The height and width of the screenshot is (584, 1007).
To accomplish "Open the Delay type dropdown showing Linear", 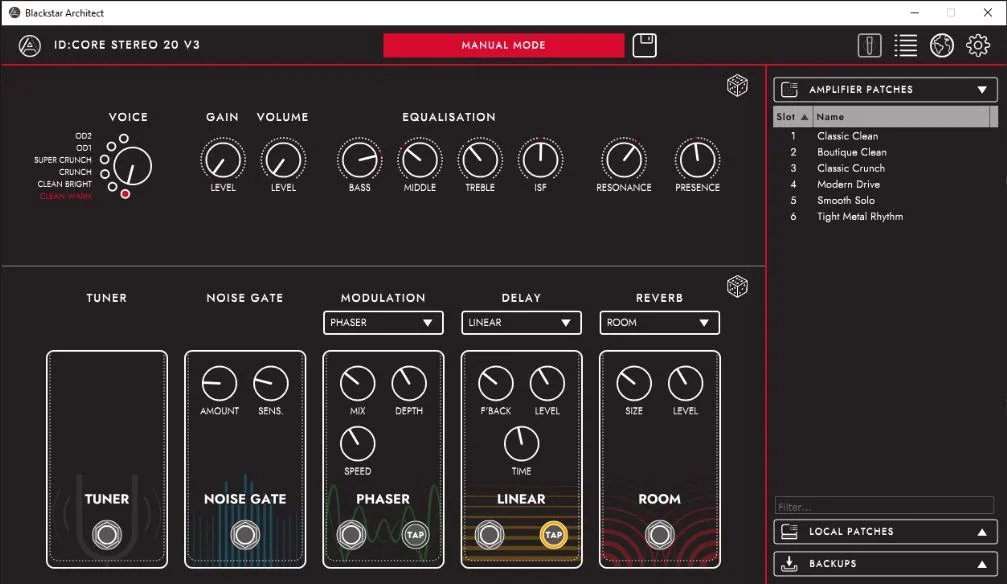I will click(x=521, y=322).
